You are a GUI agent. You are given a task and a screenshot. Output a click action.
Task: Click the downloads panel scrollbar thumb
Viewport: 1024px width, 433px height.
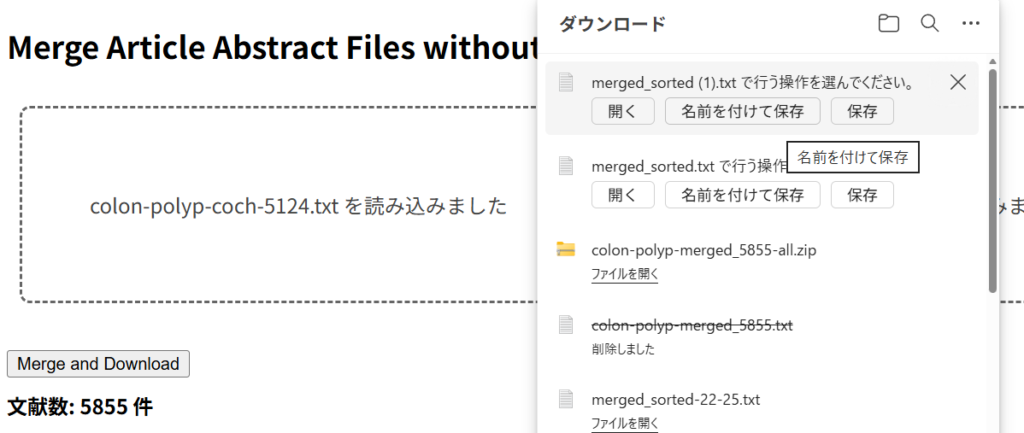click(992, 180)
